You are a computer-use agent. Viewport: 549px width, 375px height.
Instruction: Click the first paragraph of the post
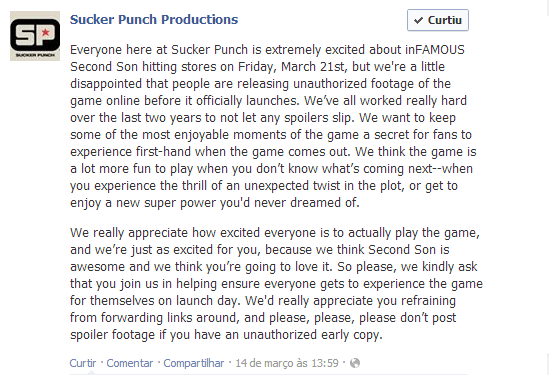273,126
